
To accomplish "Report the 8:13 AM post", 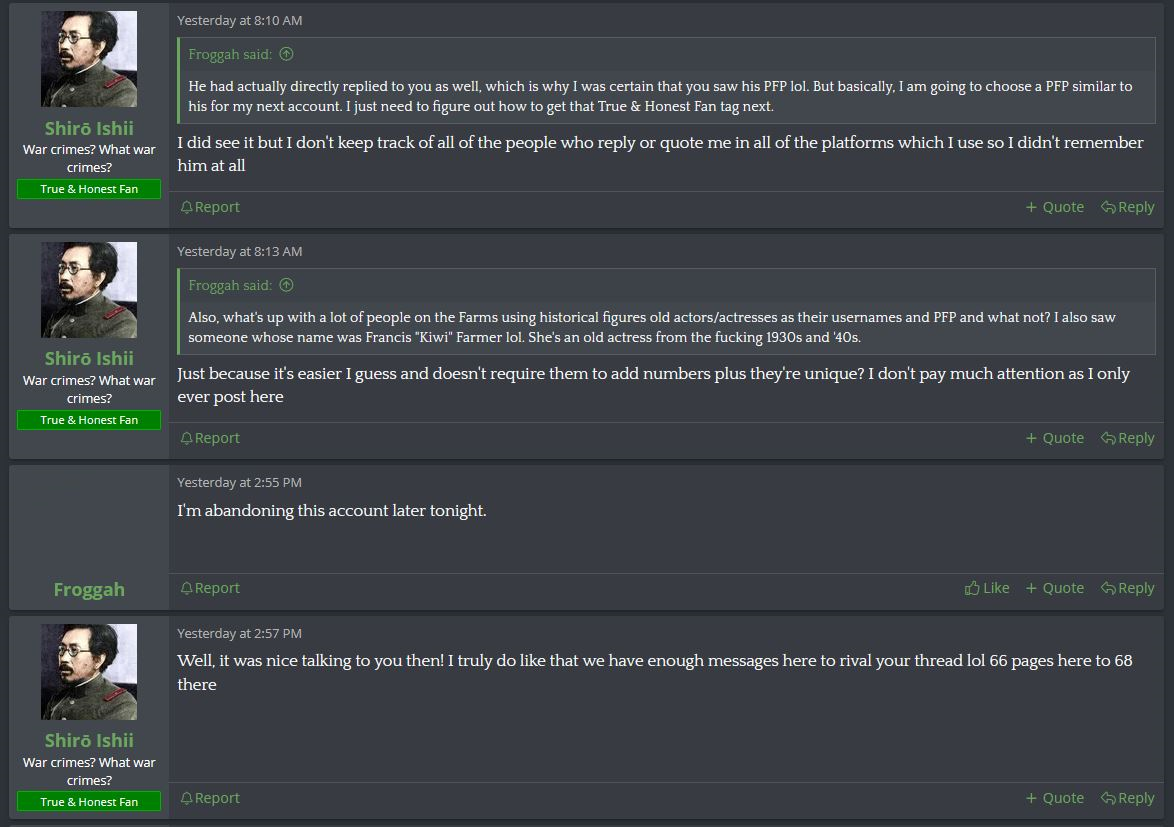I will tap(210, 438).
